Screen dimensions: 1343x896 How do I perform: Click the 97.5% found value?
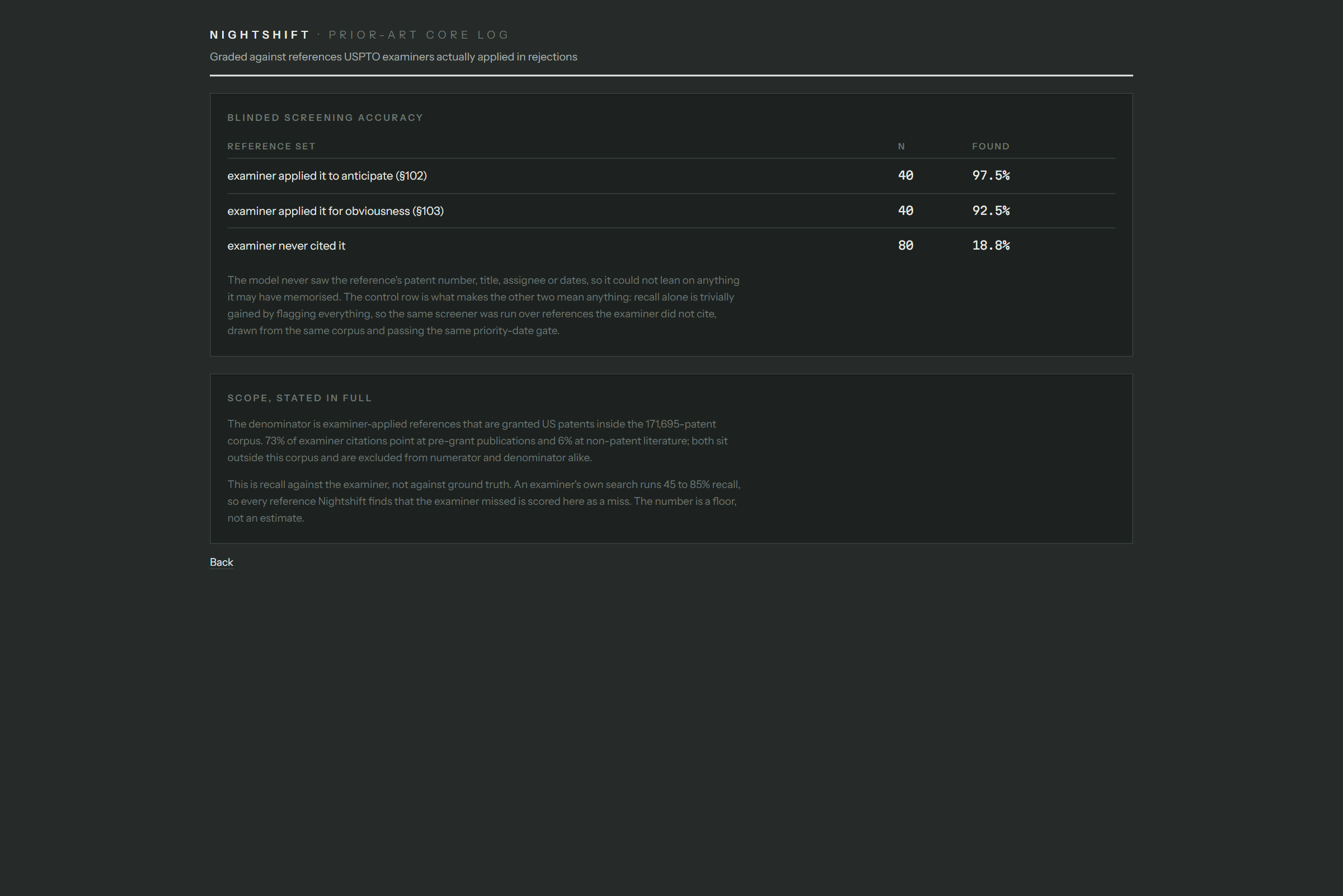point(990,175)
